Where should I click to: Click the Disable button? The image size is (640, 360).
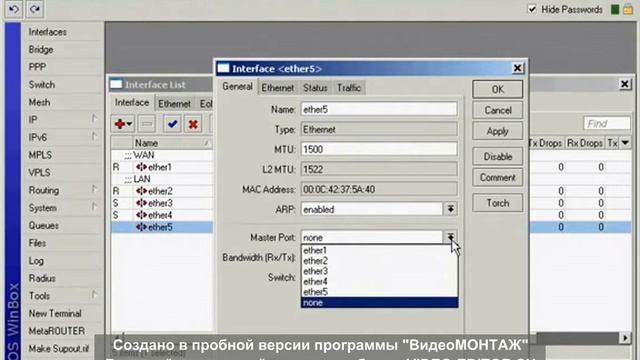[498, 157]
